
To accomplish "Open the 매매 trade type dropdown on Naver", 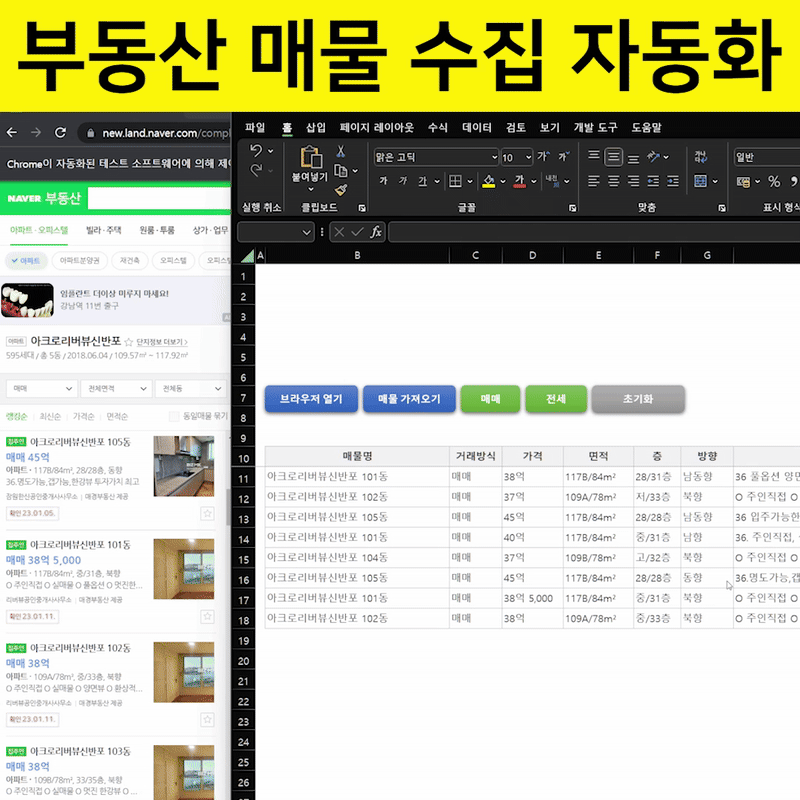I will pos(41,388).
